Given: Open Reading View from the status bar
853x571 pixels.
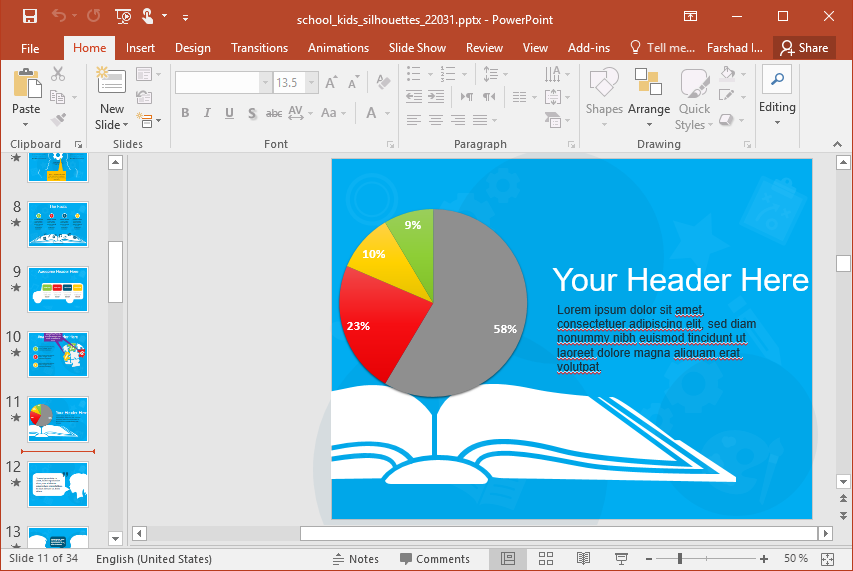Looking at the screenshot, I should tap(583, 558).
